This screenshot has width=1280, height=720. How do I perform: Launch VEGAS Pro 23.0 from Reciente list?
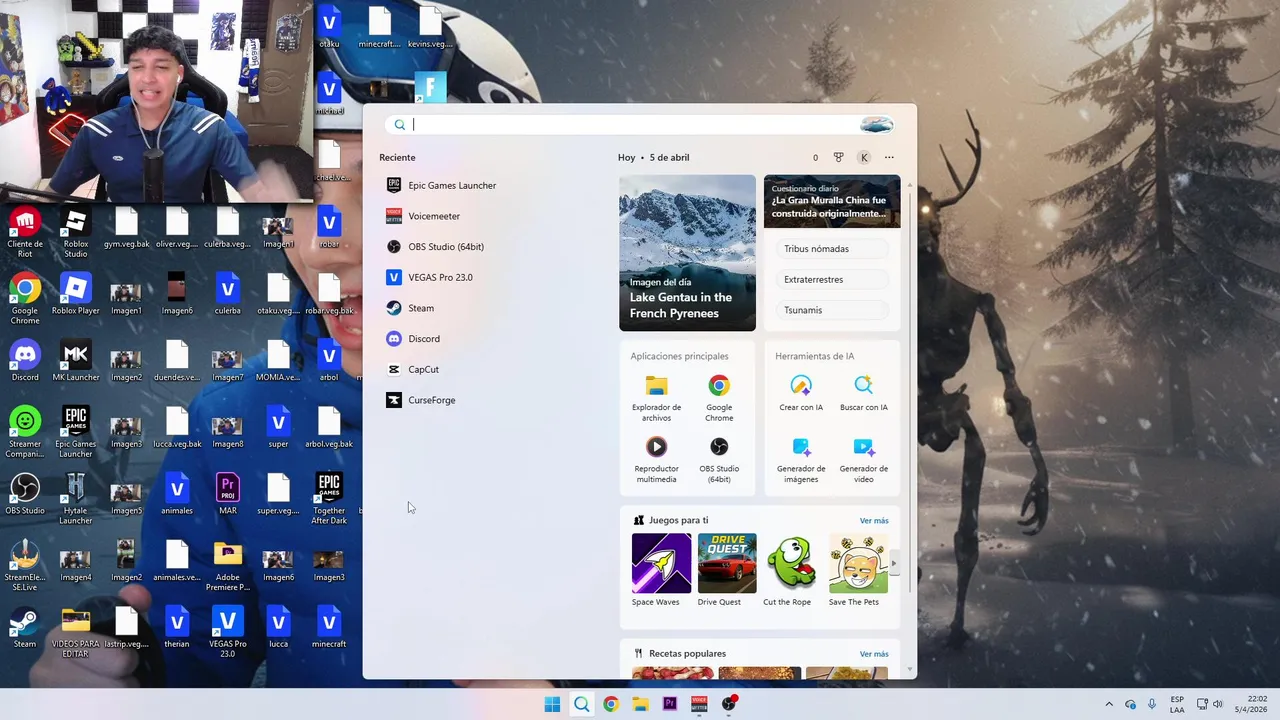[x=429, y=277]
